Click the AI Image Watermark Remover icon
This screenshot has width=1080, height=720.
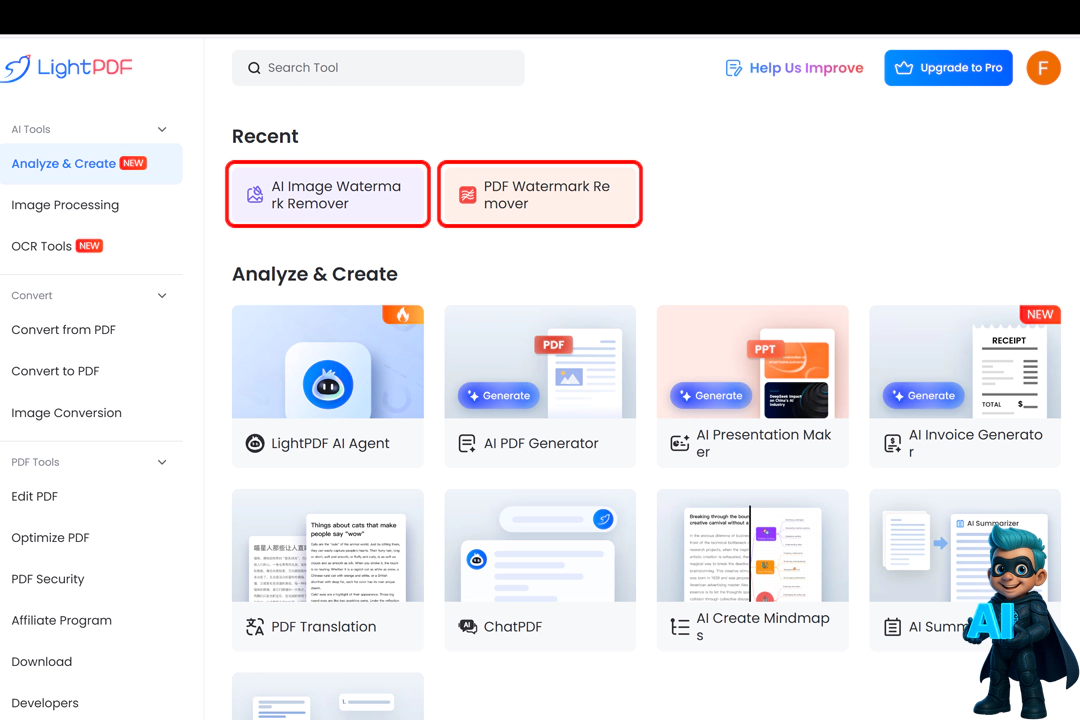pos(254,195)
